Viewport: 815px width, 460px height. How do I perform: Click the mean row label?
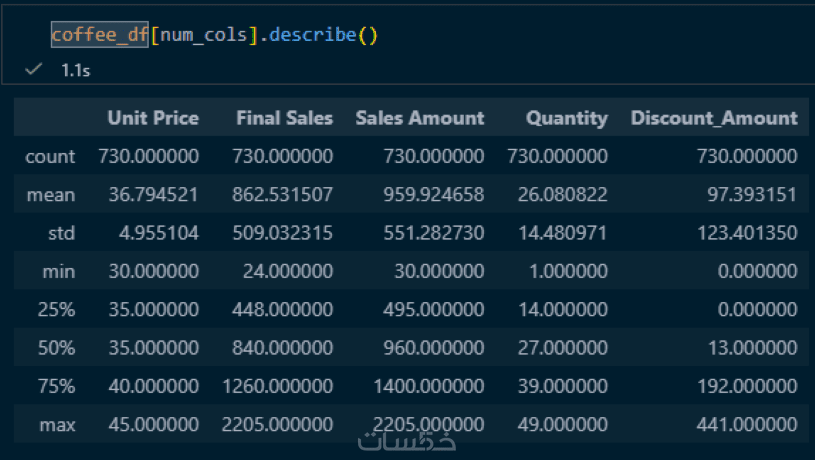(50, 195)
